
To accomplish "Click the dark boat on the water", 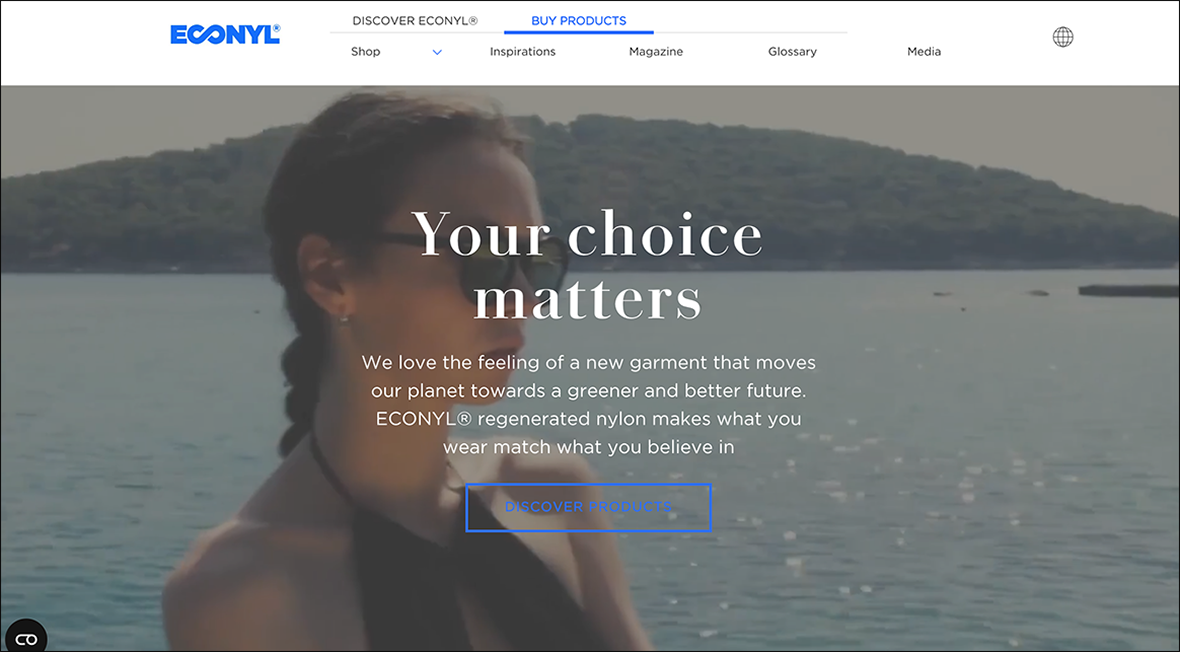I will [1128, 291].
